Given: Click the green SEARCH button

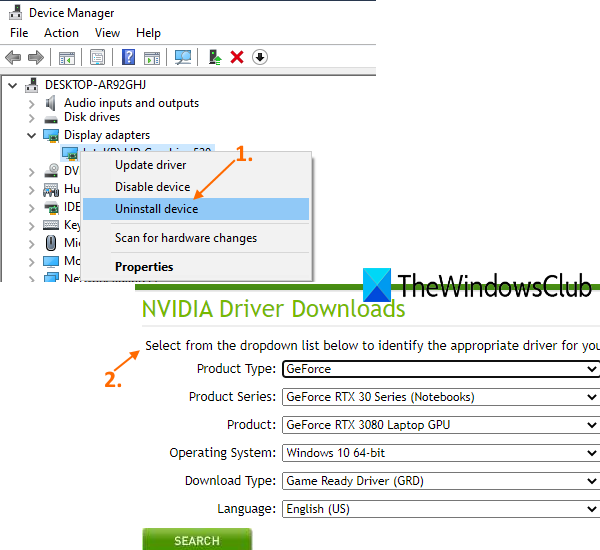Looking at the screenshot, I should 197,540.
